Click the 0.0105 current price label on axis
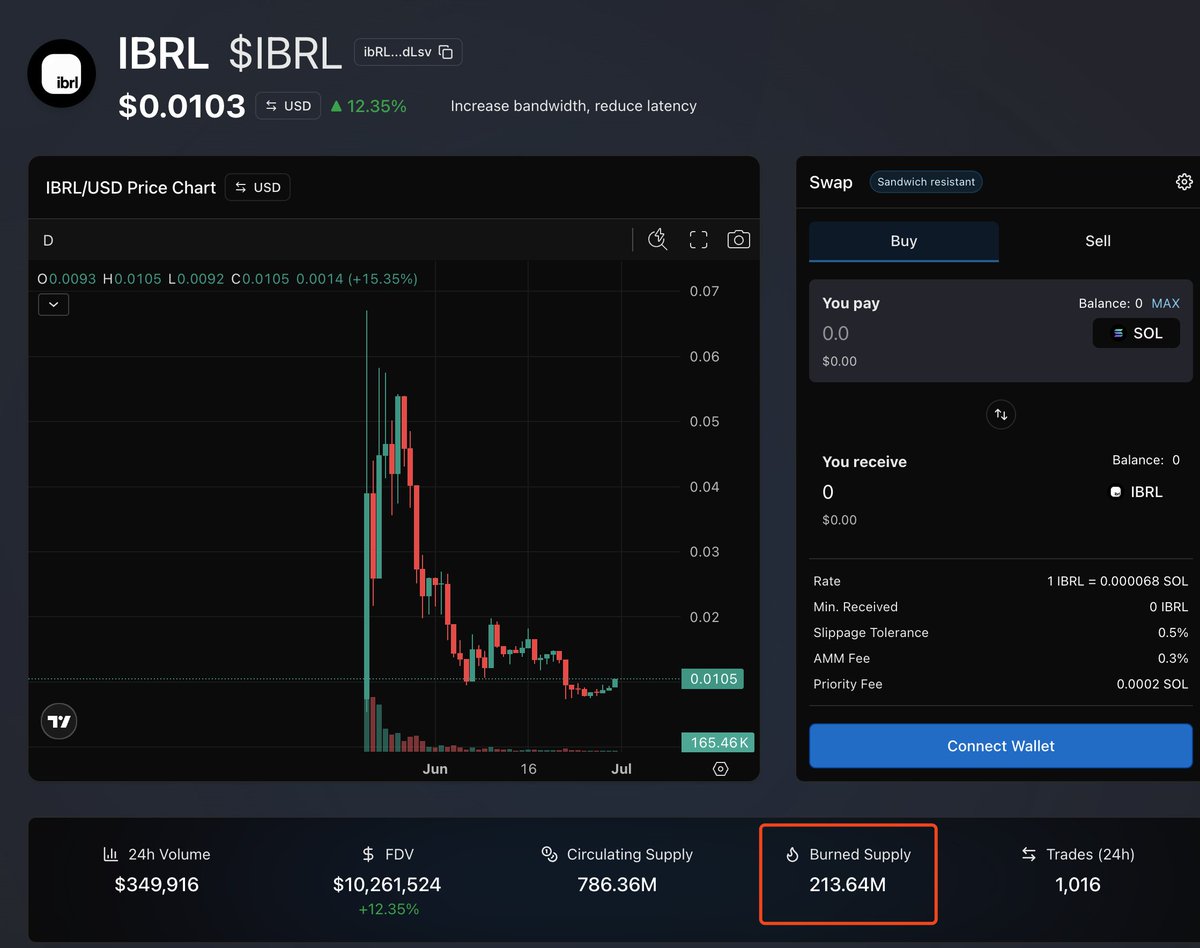1200x948 pixels. click(714, 679)
